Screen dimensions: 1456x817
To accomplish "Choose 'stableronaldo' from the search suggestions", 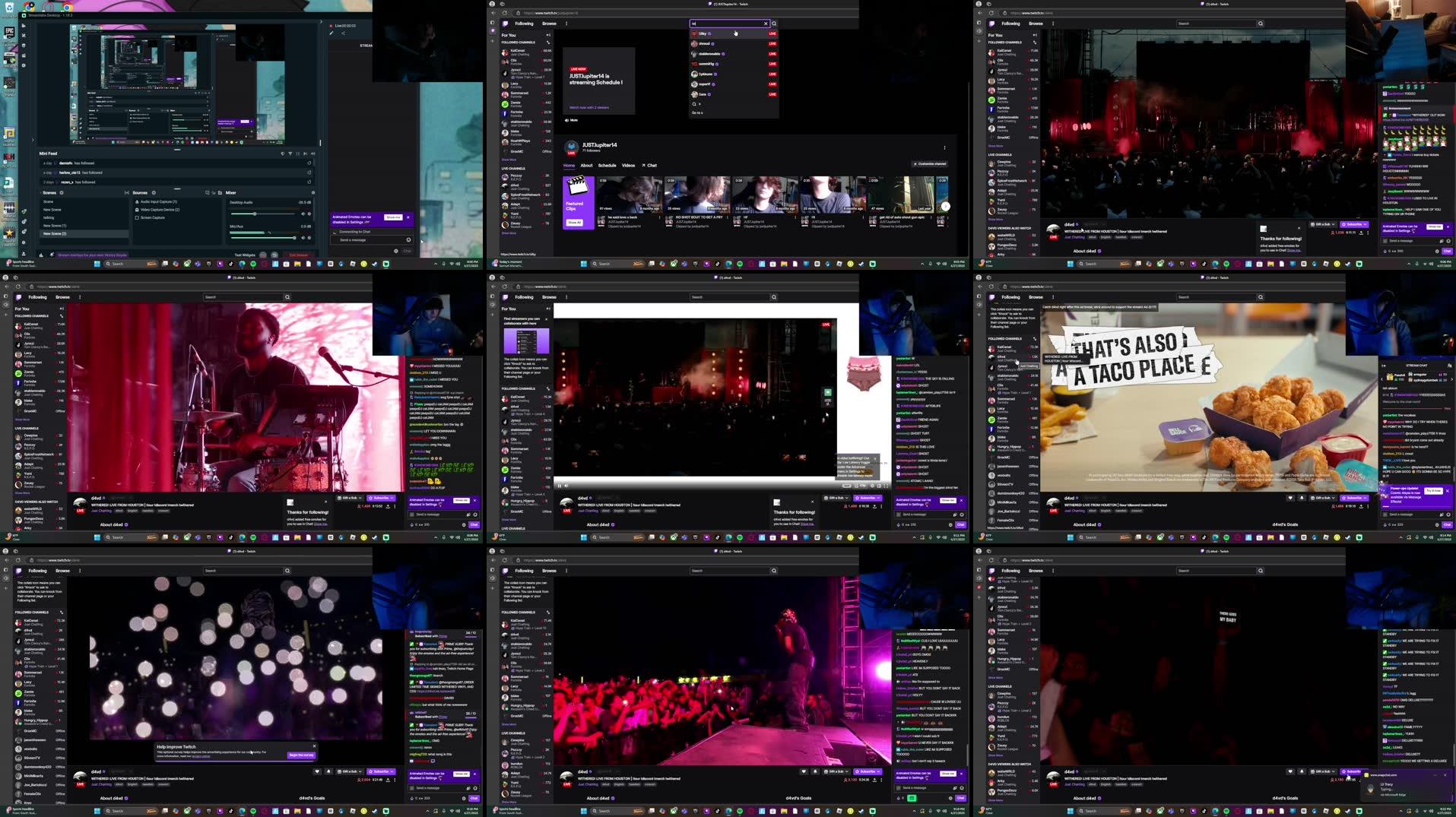I will coord(734,54).
